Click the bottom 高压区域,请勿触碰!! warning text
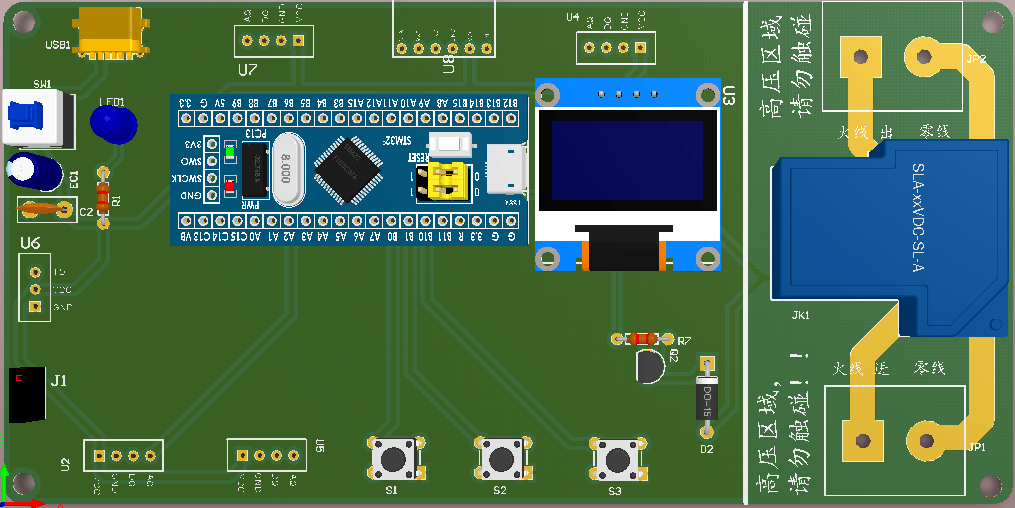 coord(785,423)
